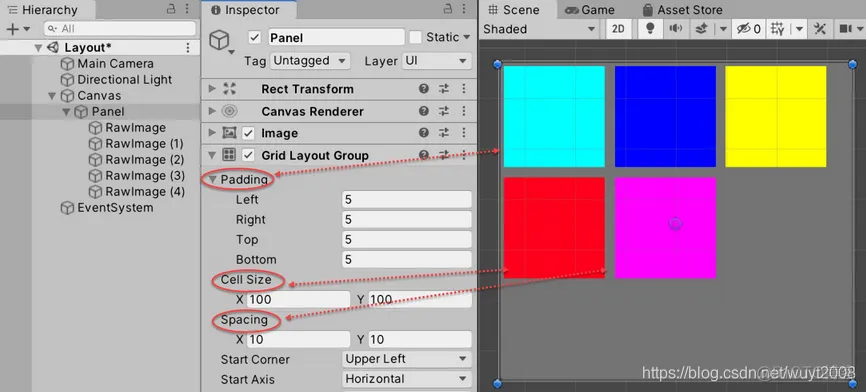Expand the Canvas Renderer component
The height and width of the screenshot is (392, 866).
tap(212, 111)
